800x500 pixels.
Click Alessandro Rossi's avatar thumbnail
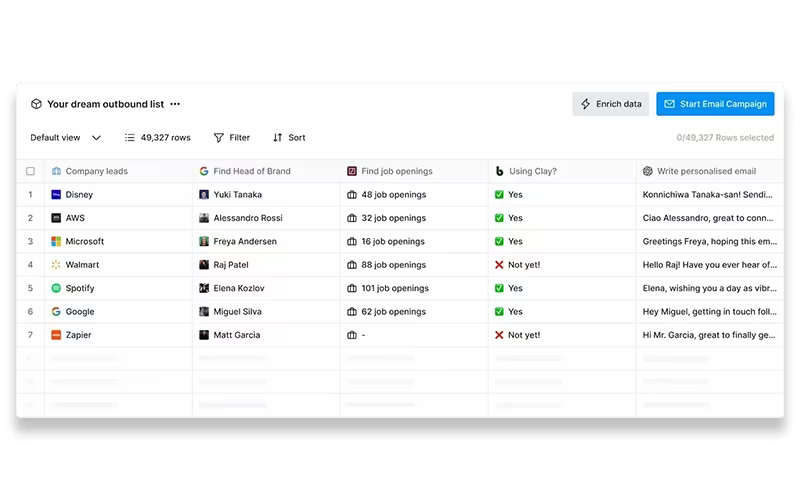(204, 218)
